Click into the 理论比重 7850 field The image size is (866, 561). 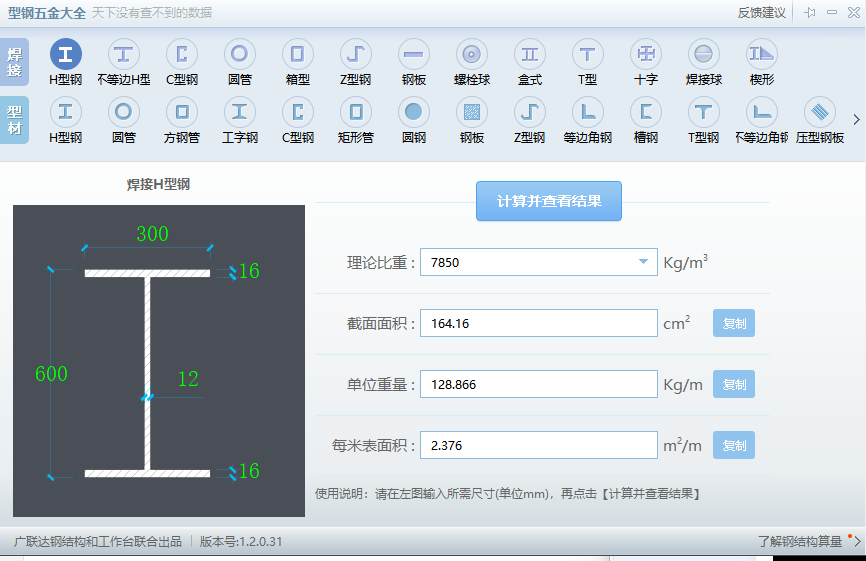coord(538,262)
